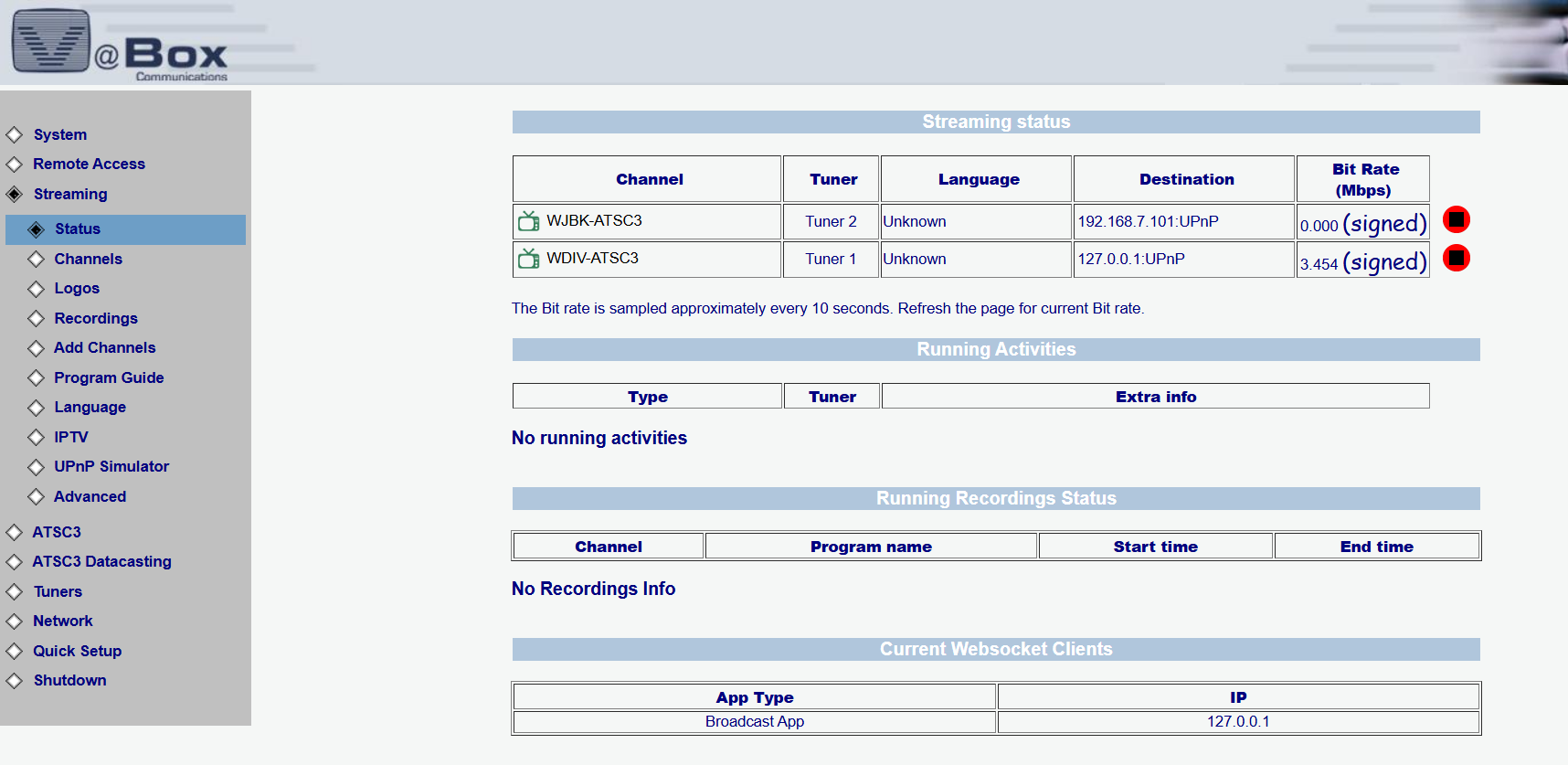The height and width of the screenshot is (765, 1568).
Task: Click the No running activities message
Action: (599, 438)
